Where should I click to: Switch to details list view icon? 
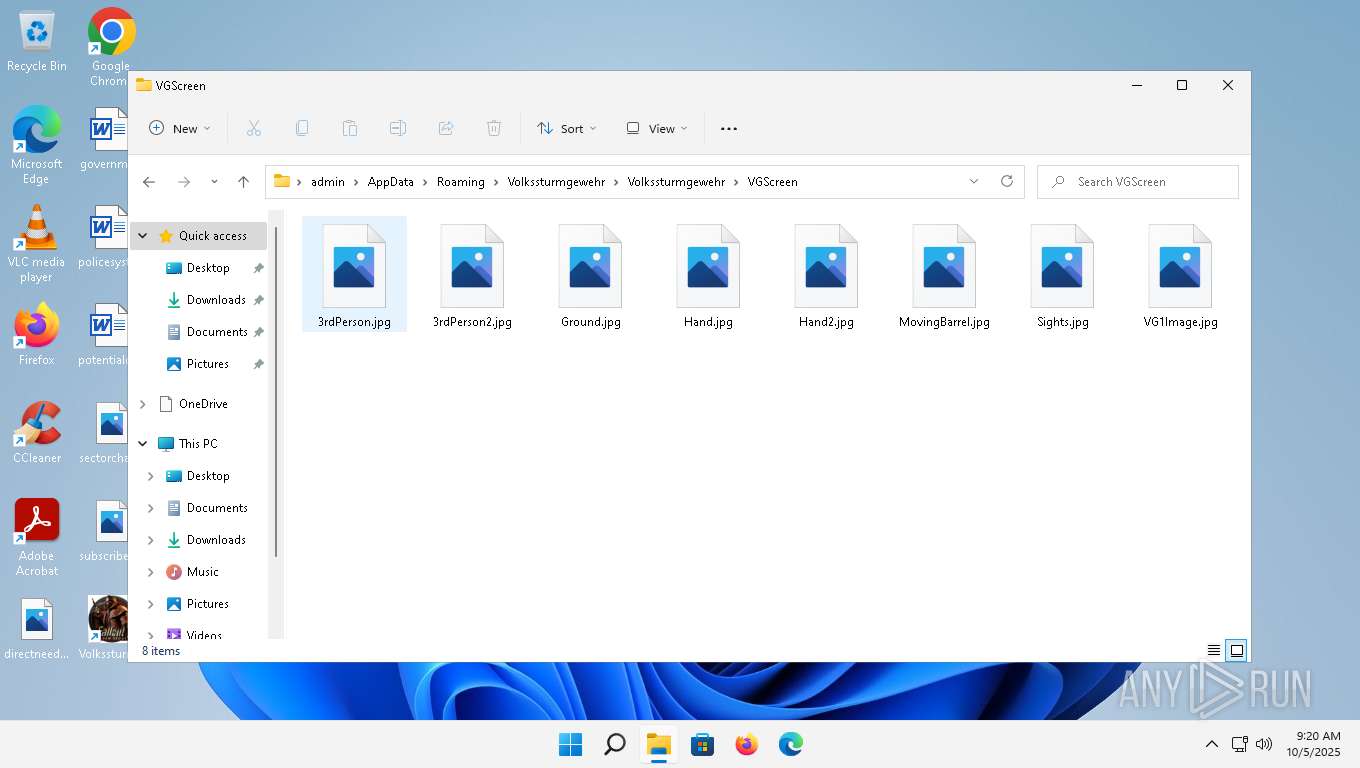(x=1214, y=650)
